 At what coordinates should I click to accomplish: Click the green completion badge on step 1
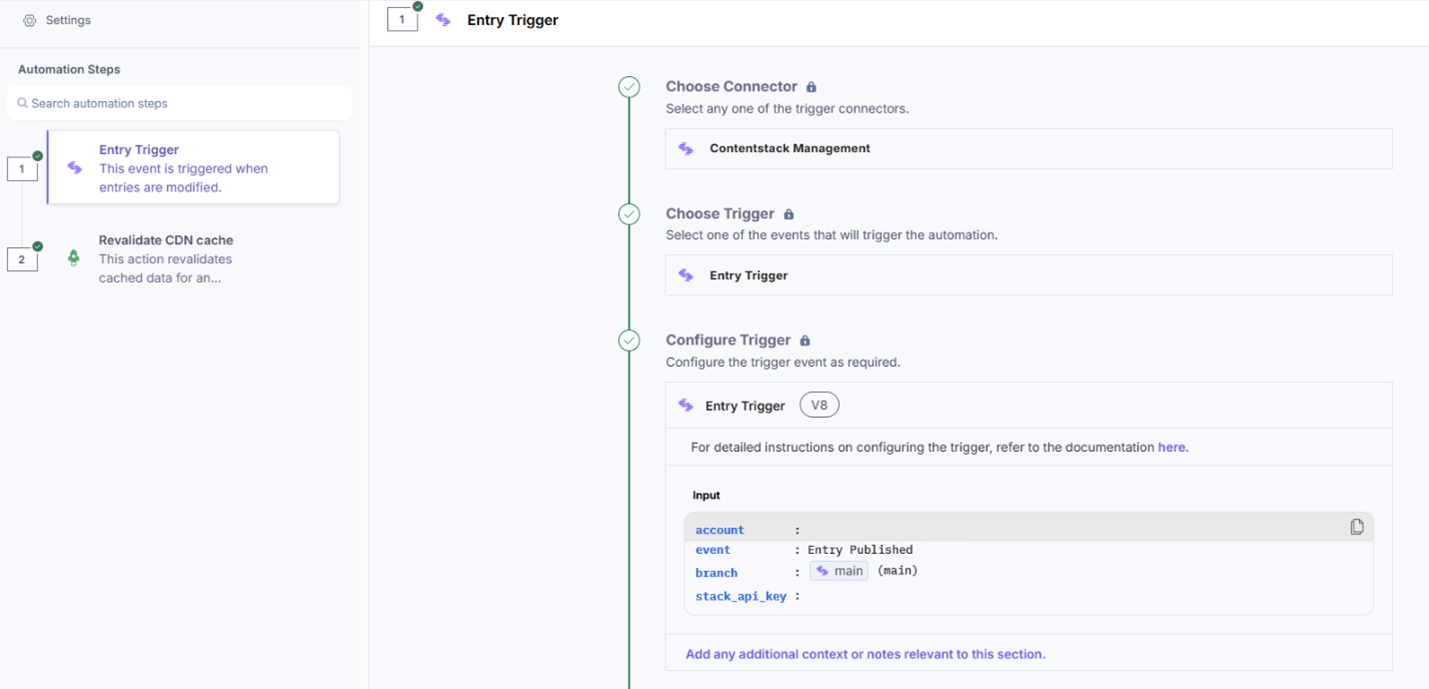tap(35, 156)
